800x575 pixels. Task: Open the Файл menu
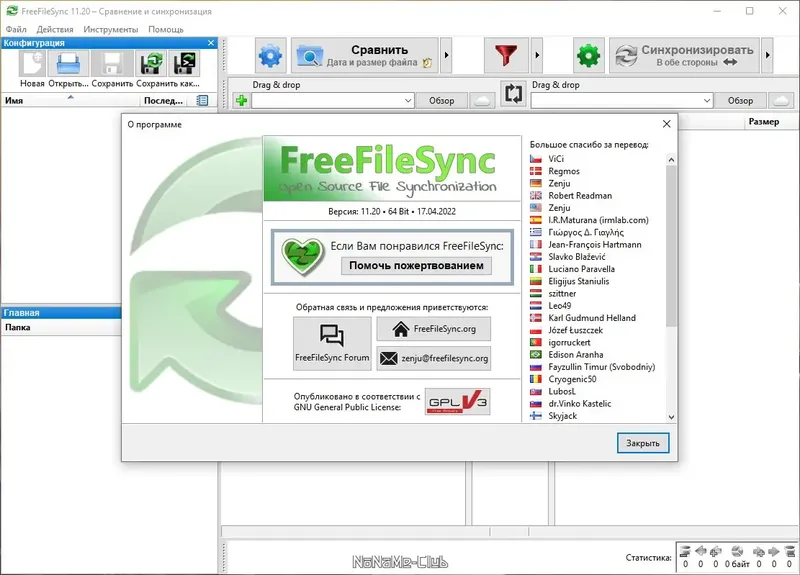pos(16,29)
